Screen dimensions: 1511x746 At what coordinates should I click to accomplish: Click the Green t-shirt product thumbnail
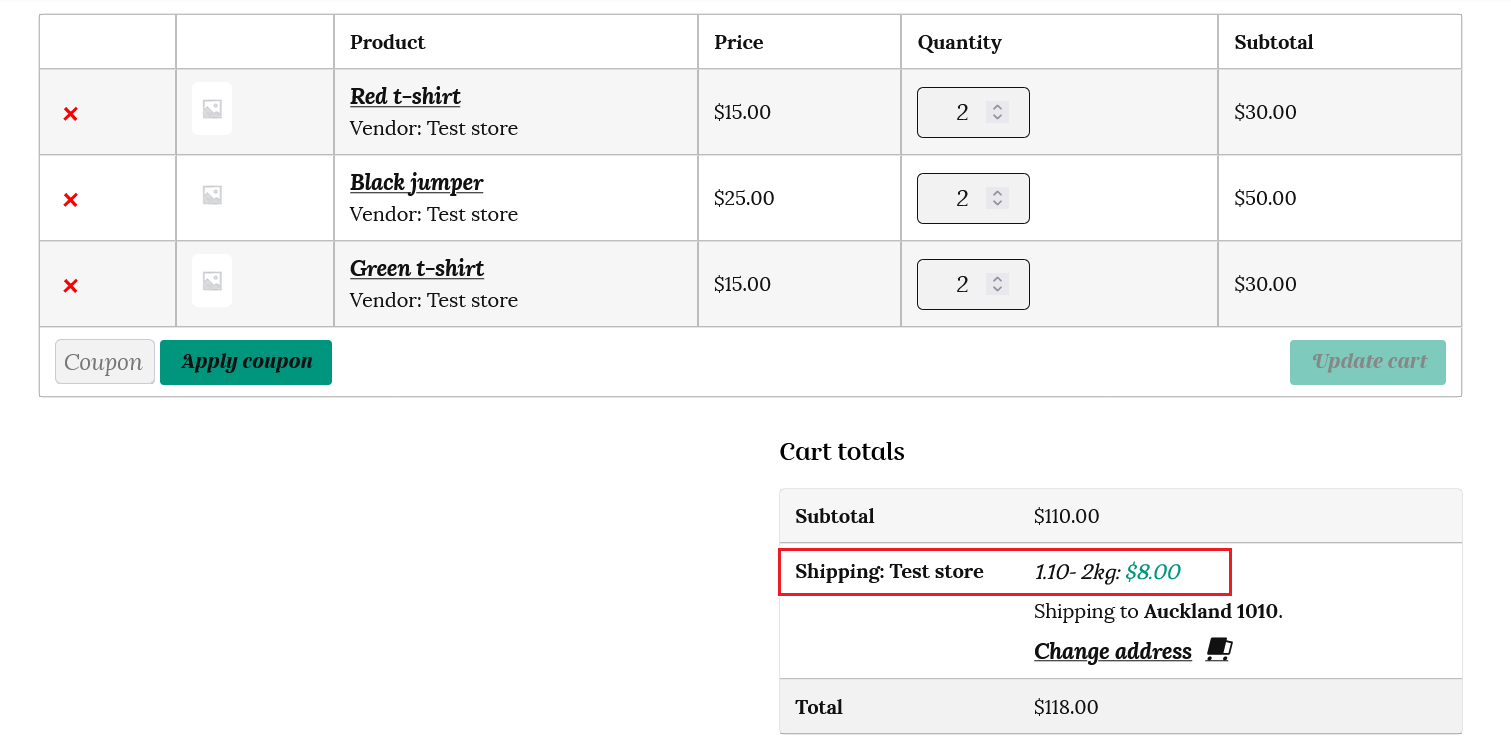coord(212,281)
